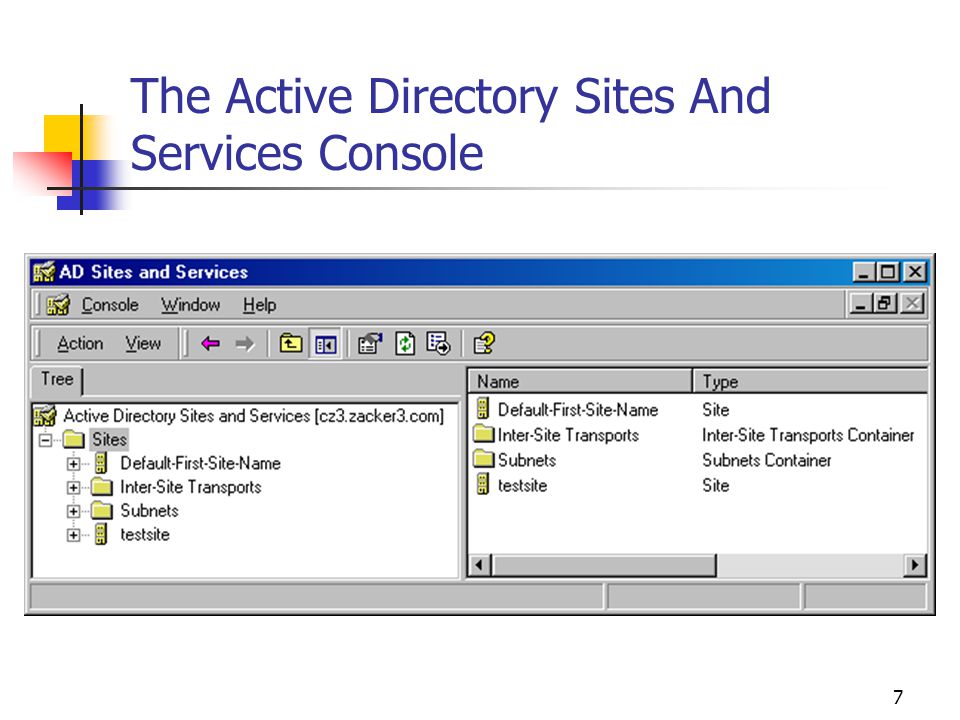960x720 pixels.
Task: Collapse the Sites tree node
Action: point(45,440)
